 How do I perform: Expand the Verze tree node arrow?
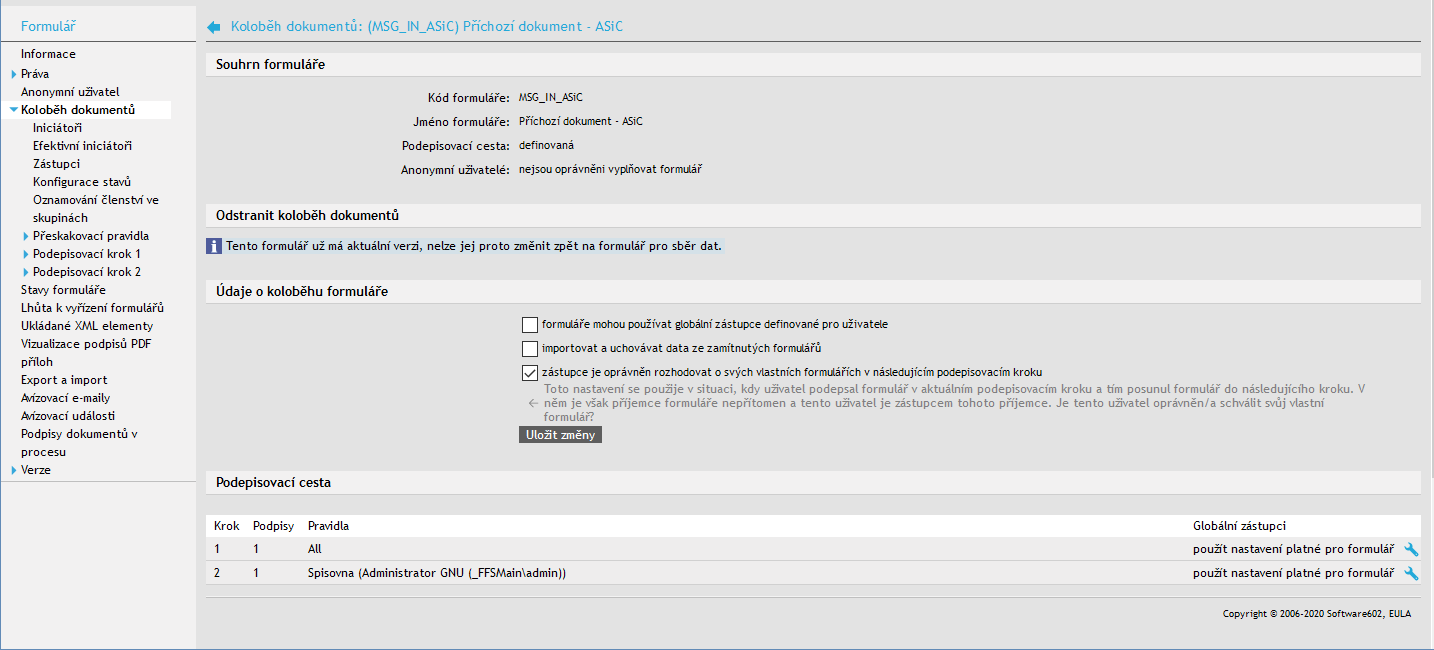(x=14, y=470)
